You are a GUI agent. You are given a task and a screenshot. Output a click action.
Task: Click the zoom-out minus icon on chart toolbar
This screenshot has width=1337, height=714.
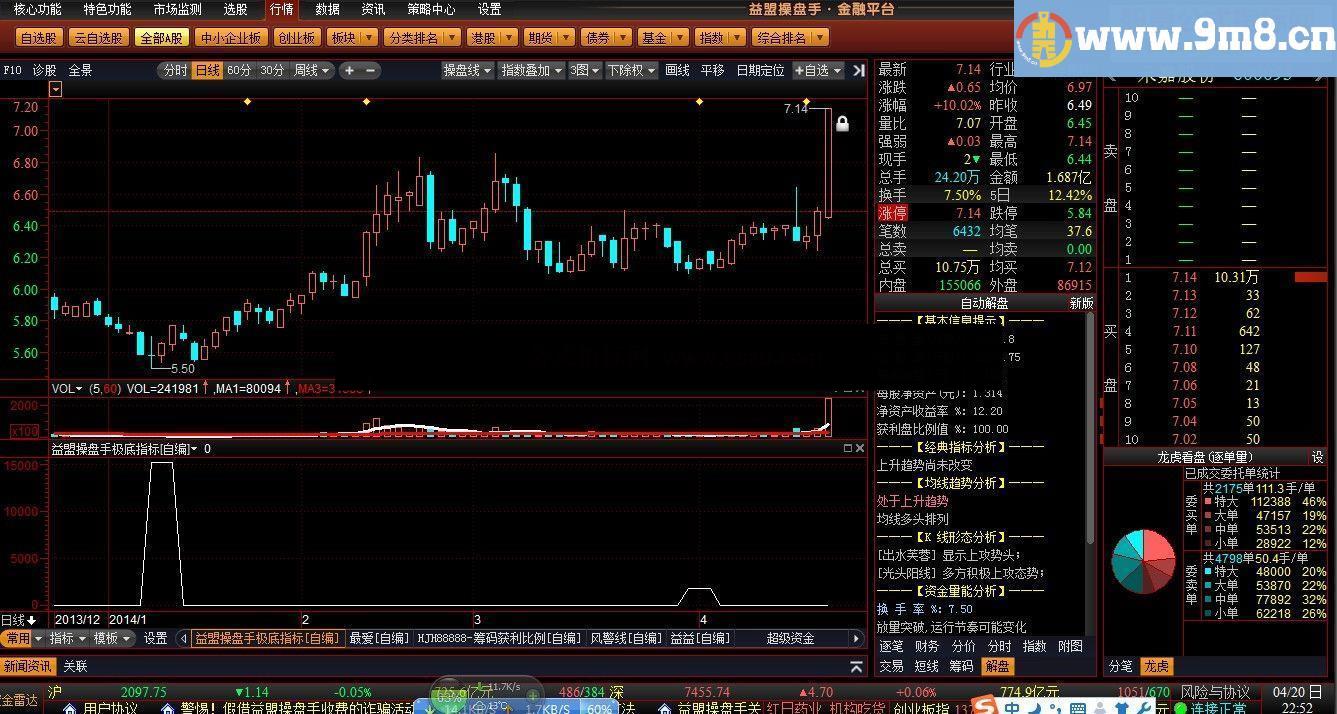point(370,71)
